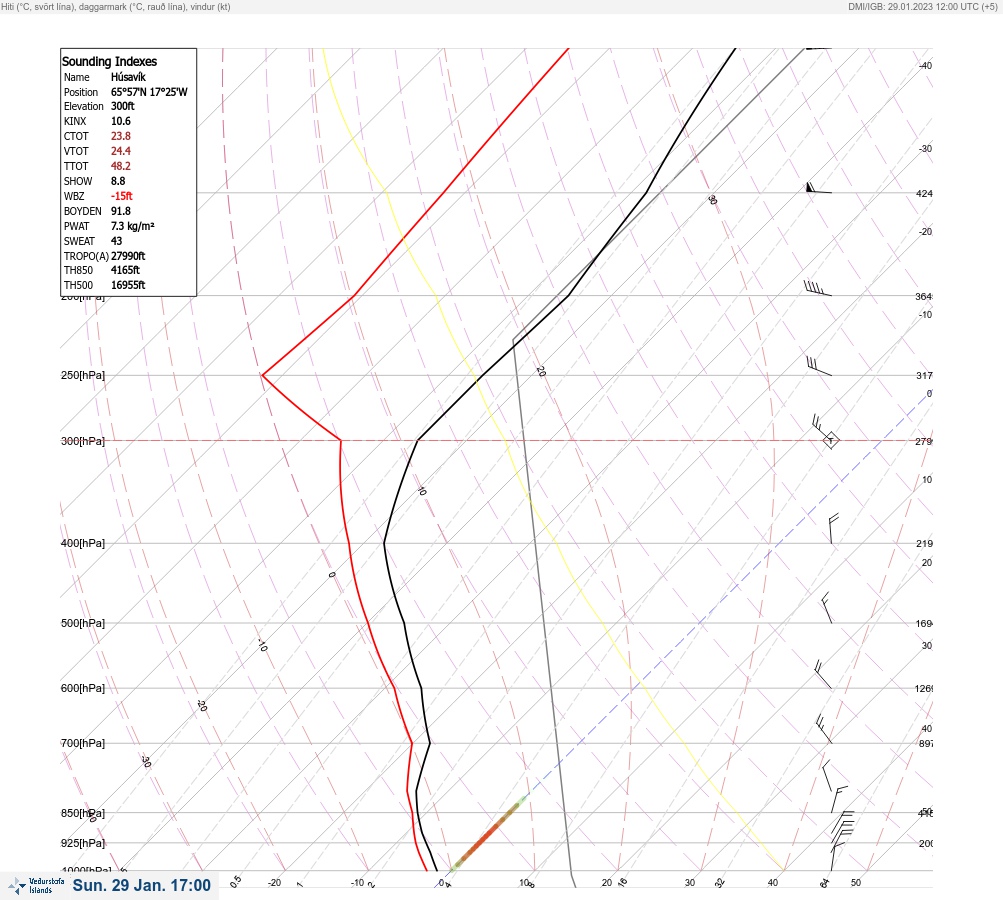Select the SHOW value 8.8
1003x900 pixels.
click(x=118, y=181)
